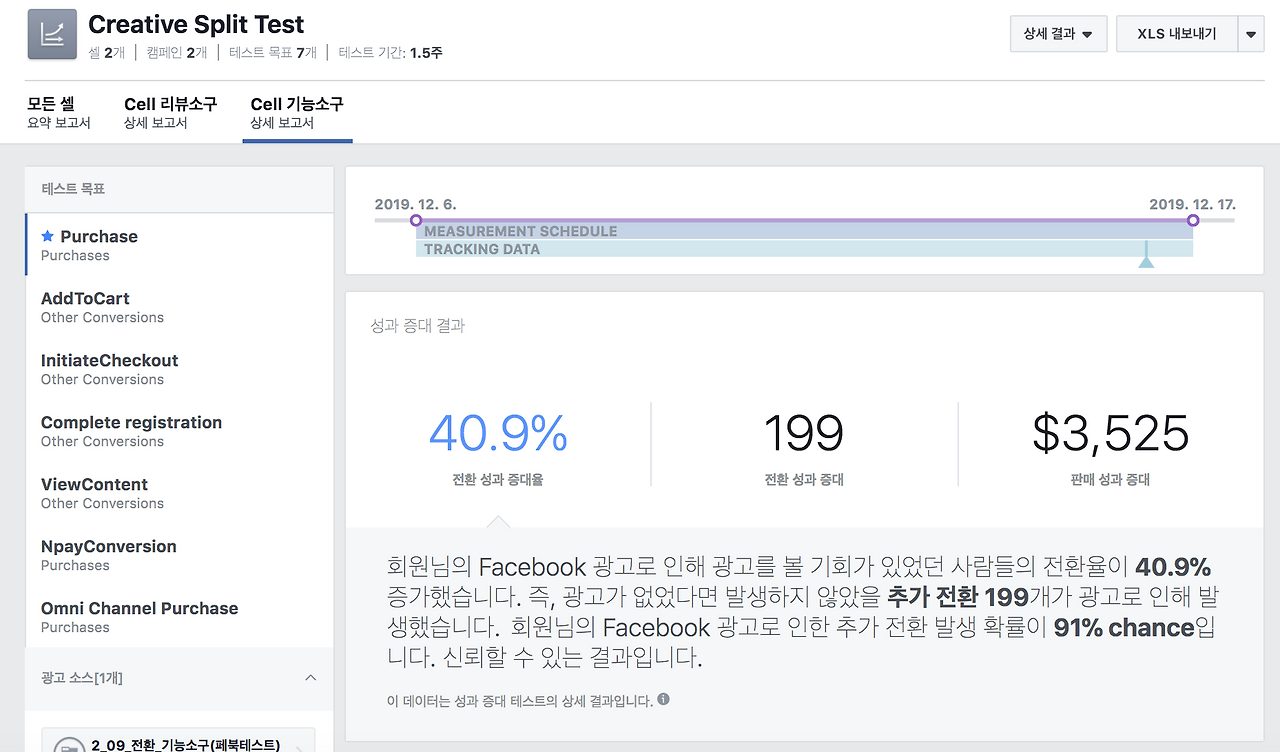Click the star icon next to Purchase
Viewport: 1280px width, 752px height.
click(46, 235)
